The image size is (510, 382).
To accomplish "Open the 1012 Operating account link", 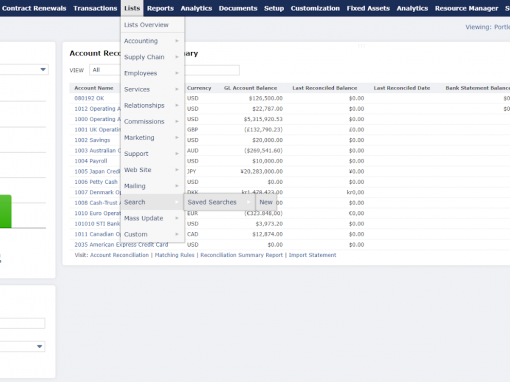I will tap(97, 109).
